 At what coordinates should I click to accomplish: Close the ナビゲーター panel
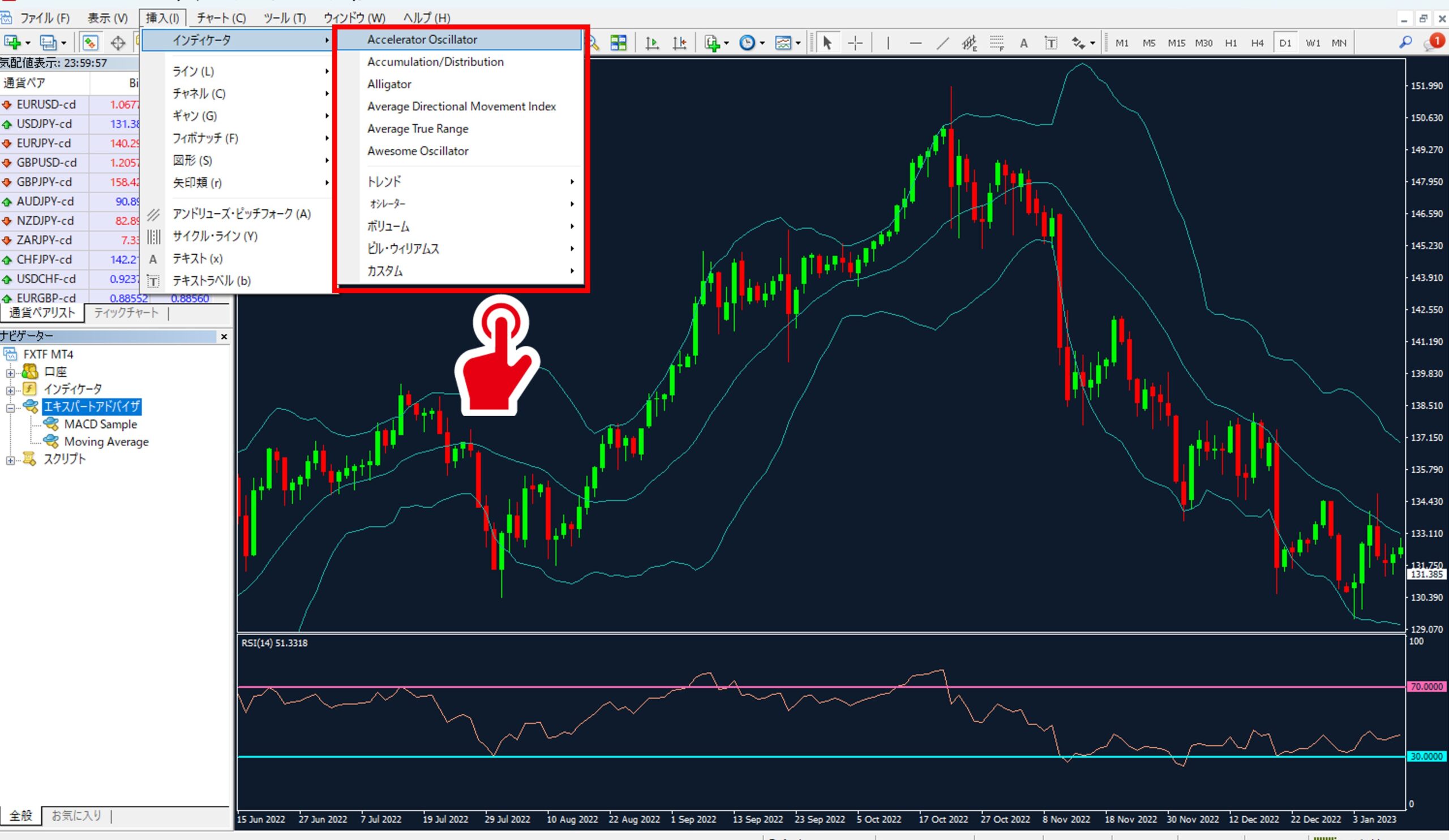pyautogui.click(x=224, y=337)
